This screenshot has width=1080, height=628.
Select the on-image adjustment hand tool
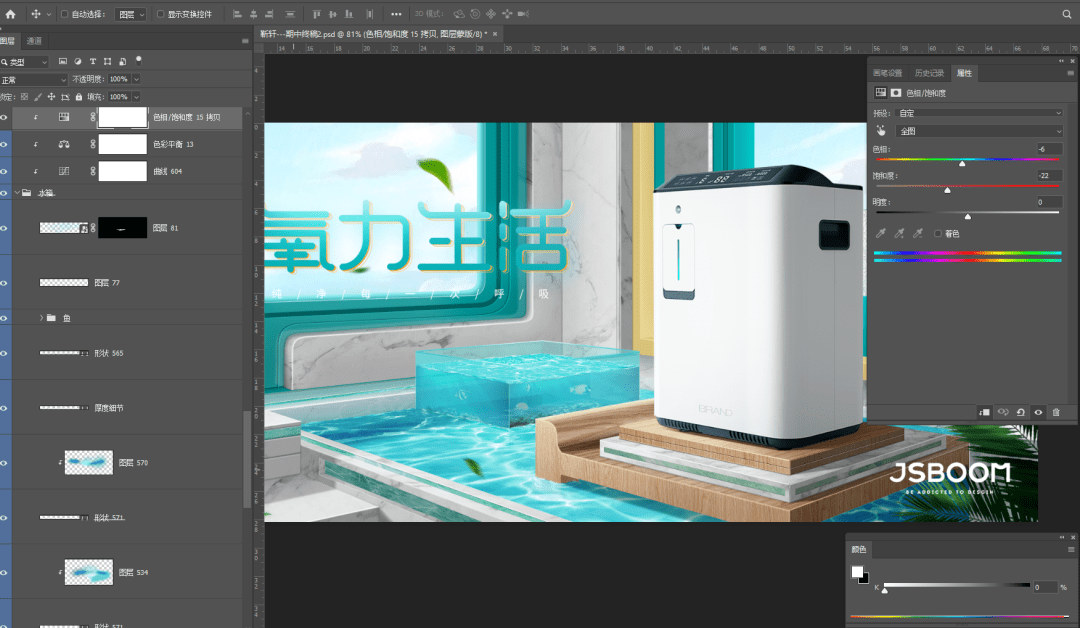[x=881, y=131]
